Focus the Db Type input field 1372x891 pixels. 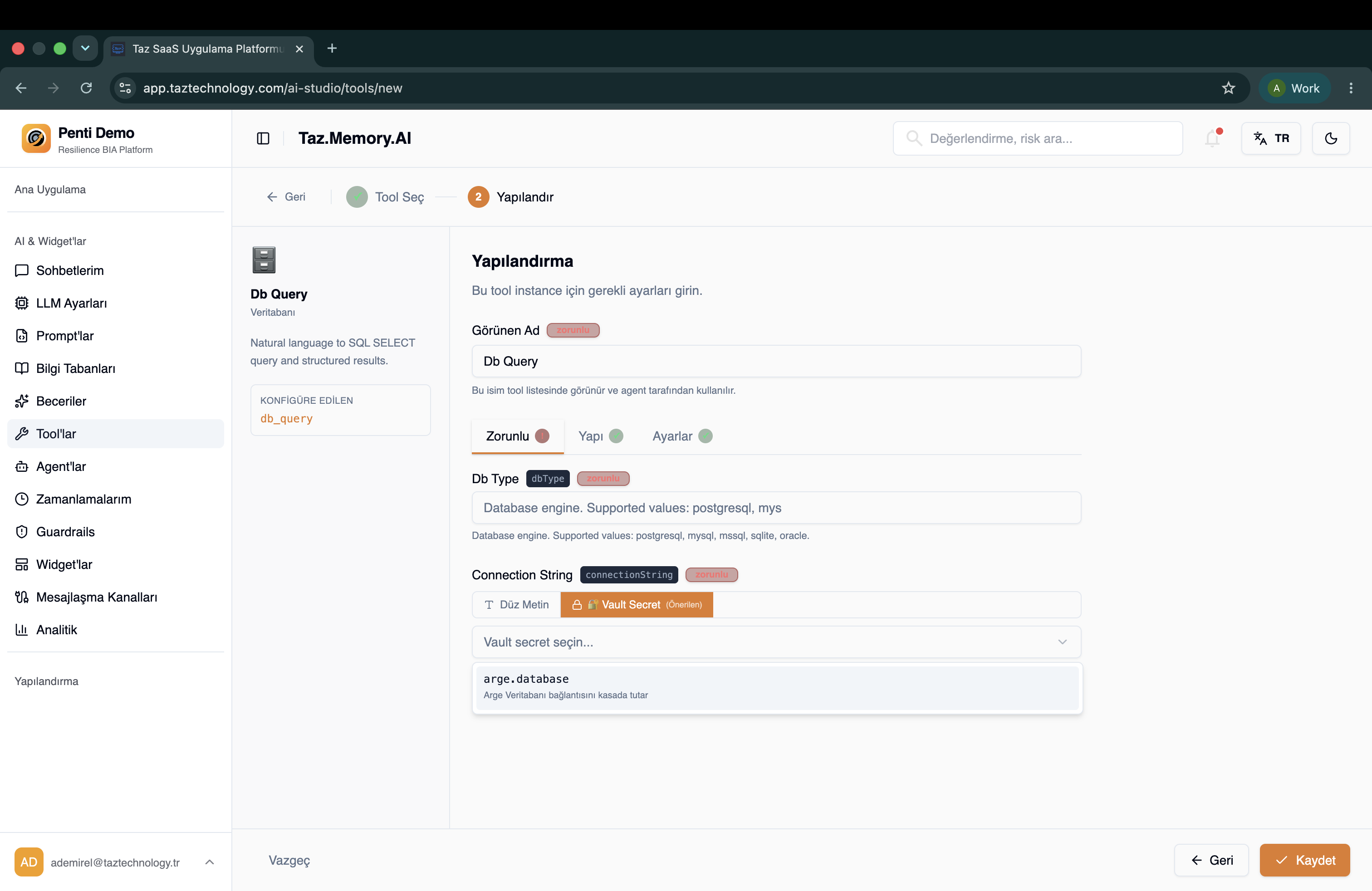coord(776,508)
